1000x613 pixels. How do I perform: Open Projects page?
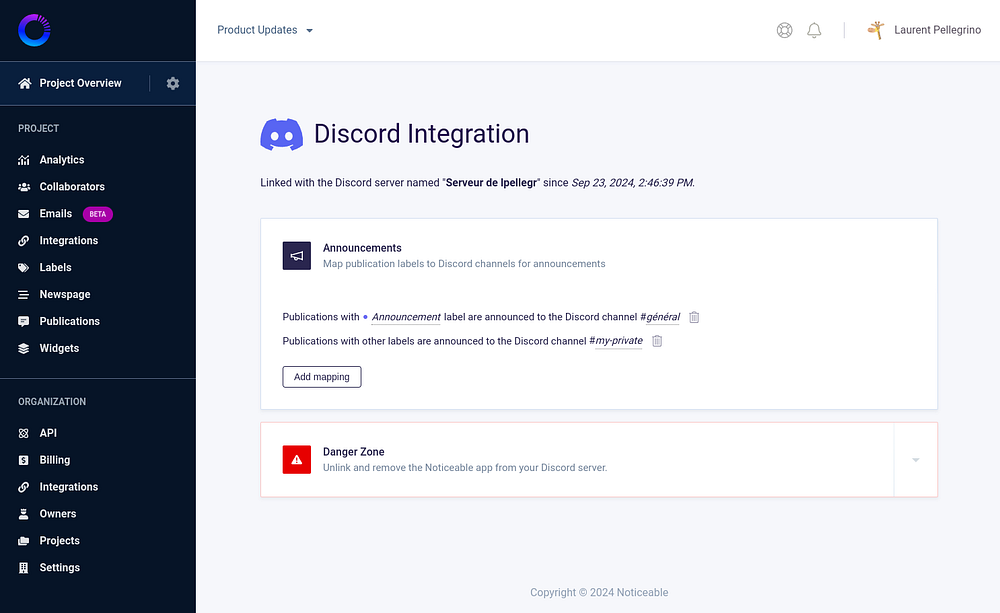[x=59, y=541]
